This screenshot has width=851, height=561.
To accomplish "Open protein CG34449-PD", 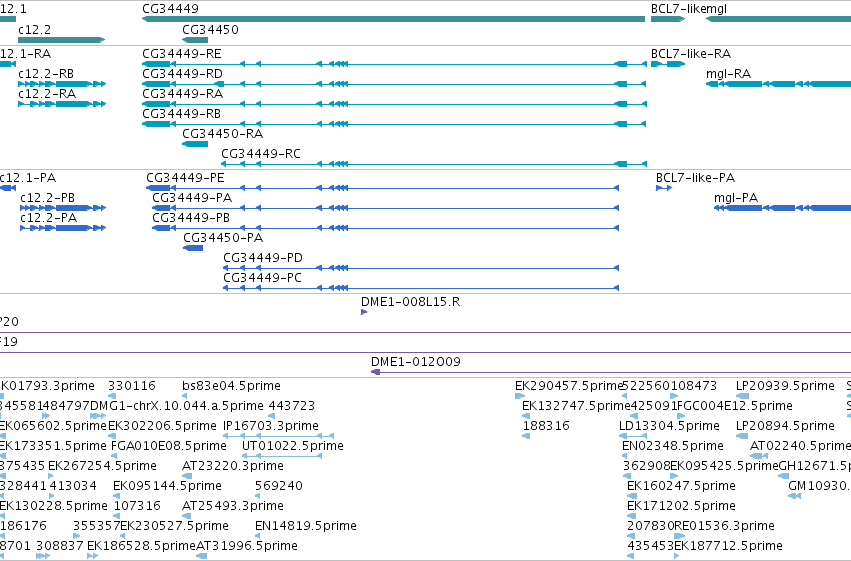I will [x=263, y=258].
